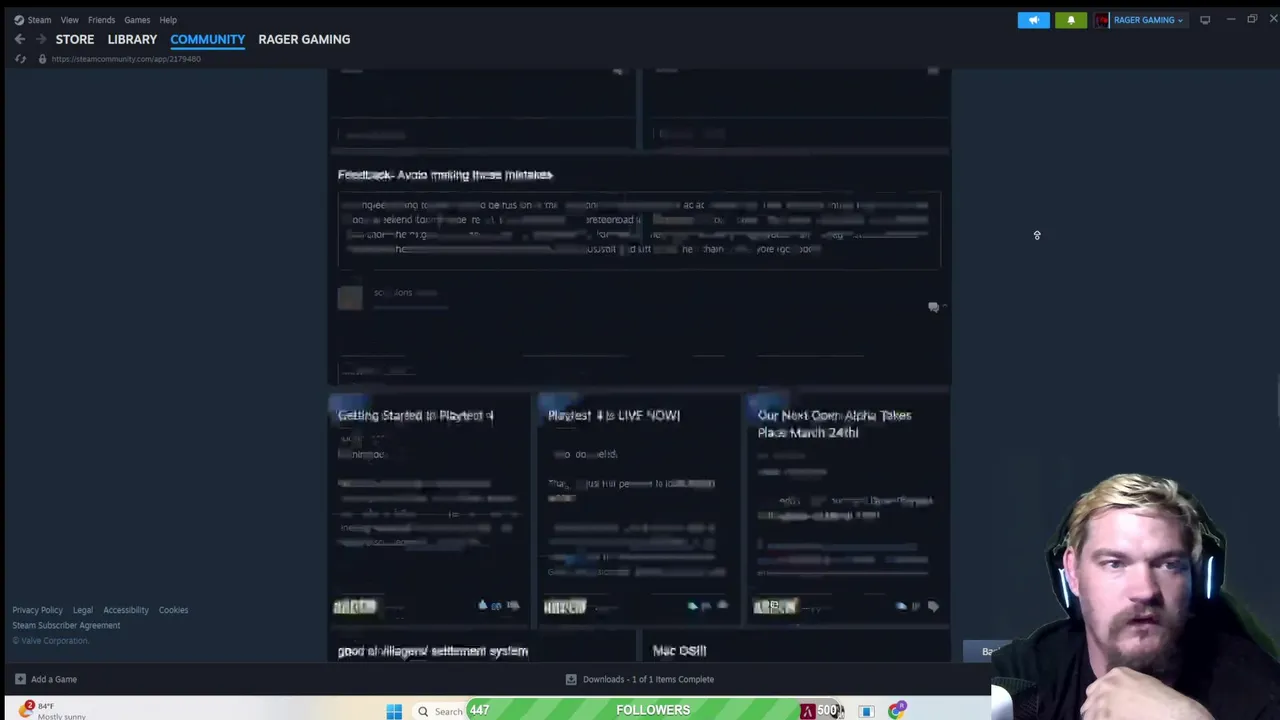Open the green notifications bell
The width and height of the screenshot is (1280, 720).
tap(1070, 20)
